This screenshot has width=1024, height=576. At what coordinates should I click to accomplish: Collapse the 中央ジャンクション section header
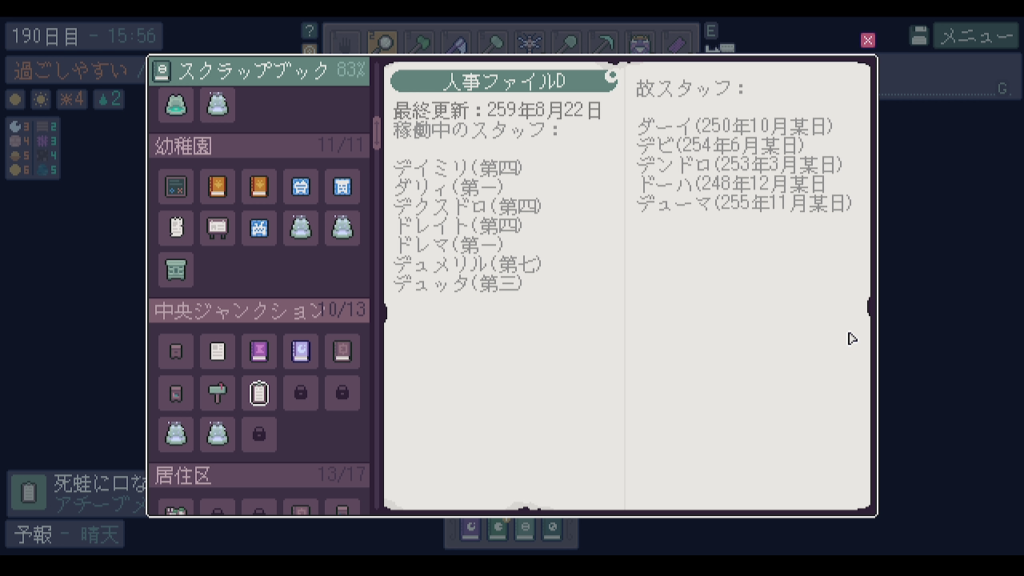click(x=259, y=310)
